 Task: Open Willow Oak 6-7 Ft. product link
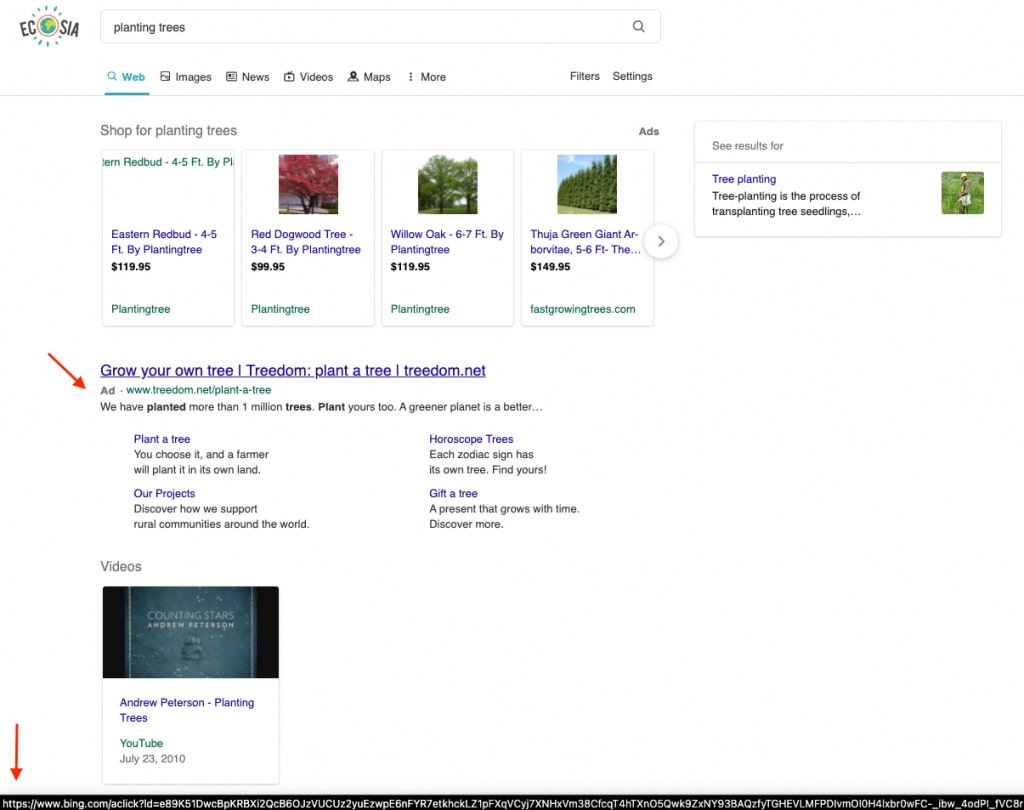tap(447, 242)
